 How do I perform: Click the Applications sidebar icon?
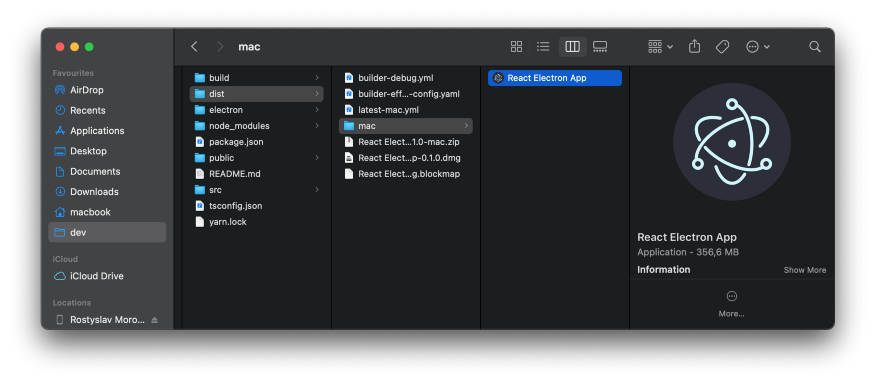pyautogui.click(x=60, y=131)
